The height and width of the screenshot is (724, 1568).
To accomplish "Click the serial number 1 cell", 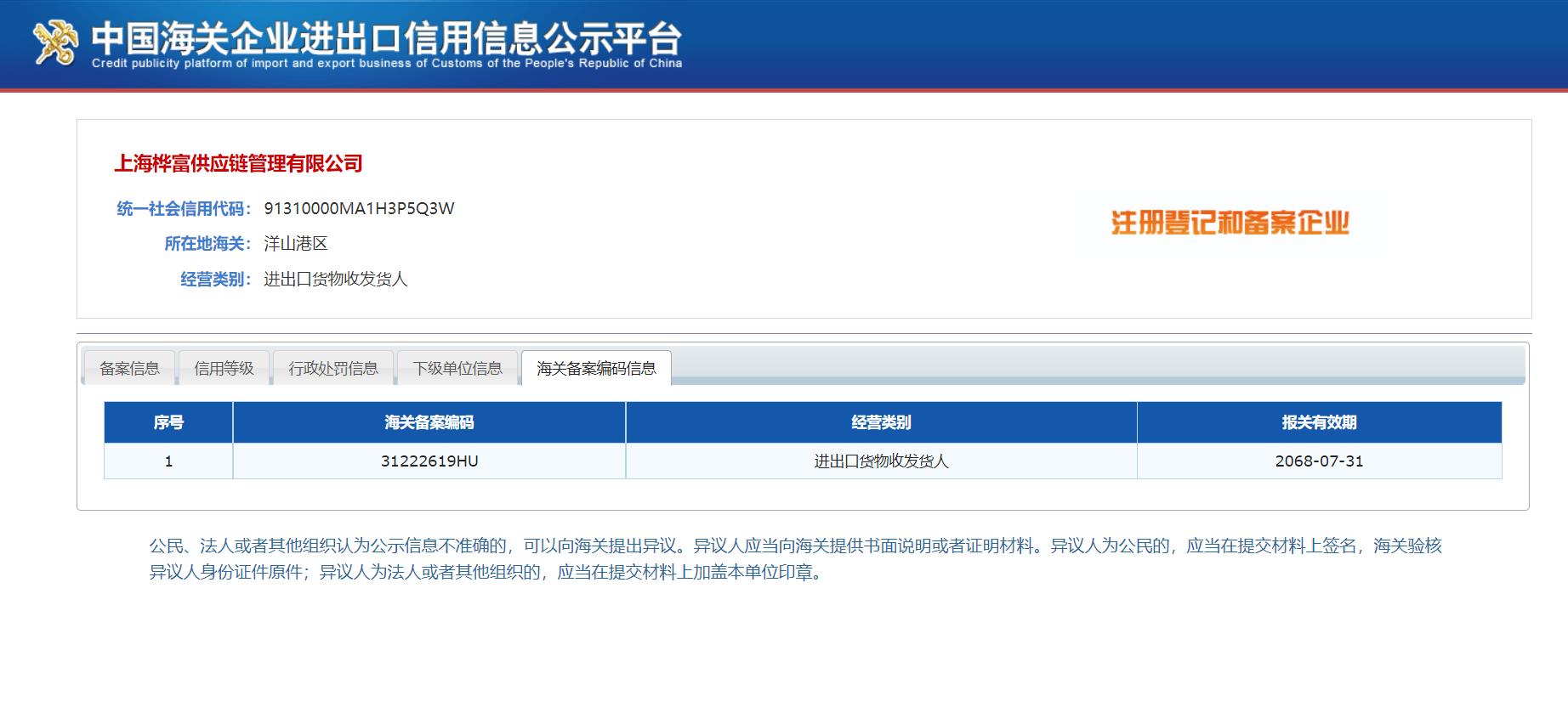I will 168,461.
